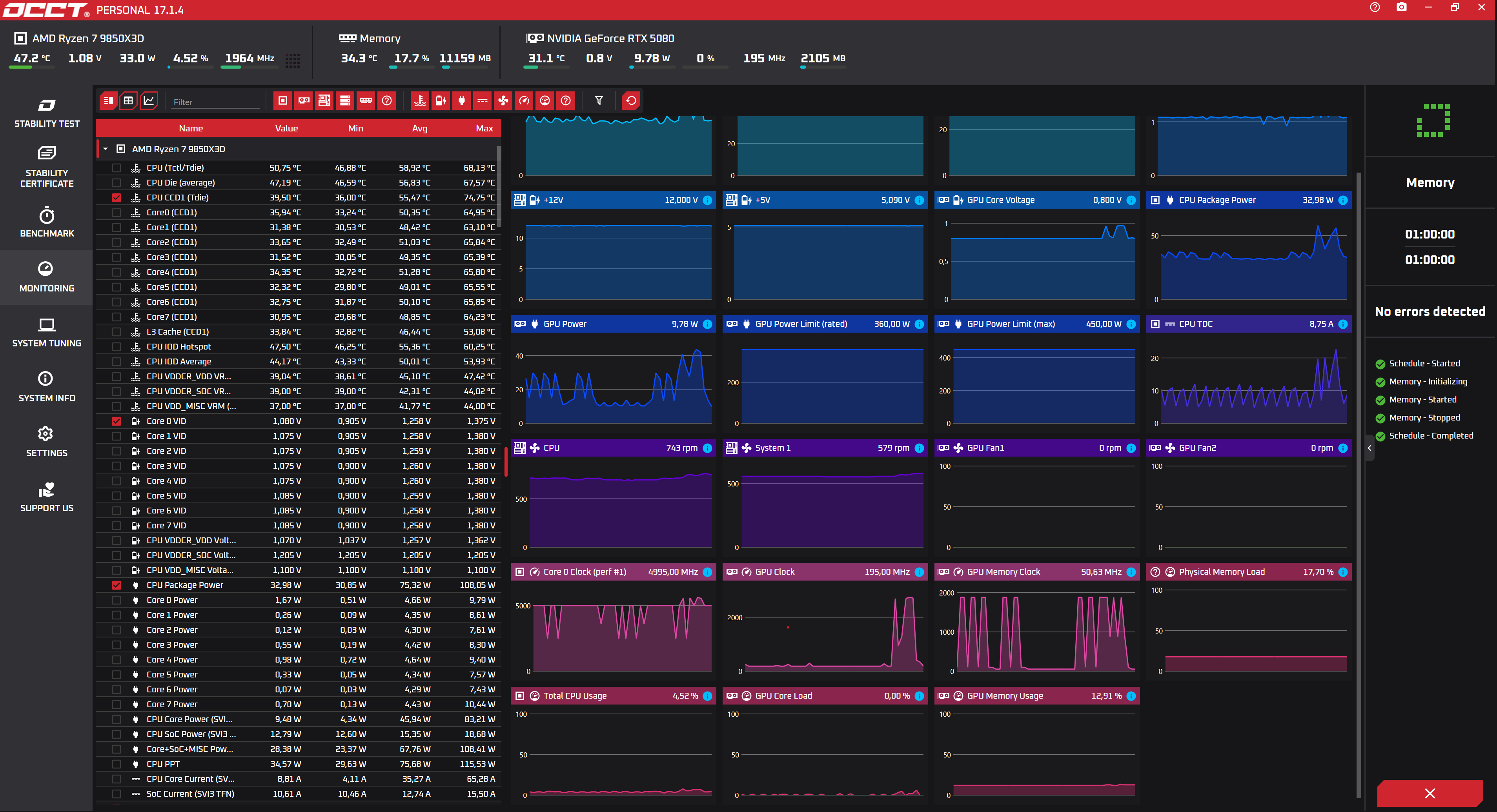Go to System Info in the sidebar
1497x812 pixels.
pyautogui.click(x=47, y=387)
